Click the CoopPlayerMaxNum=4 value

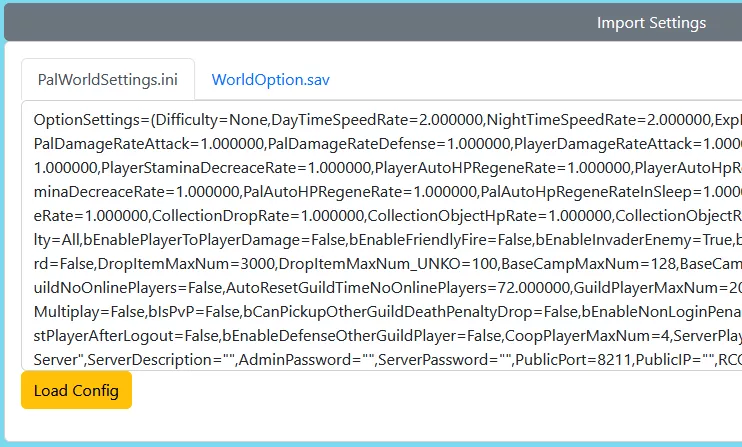(x=587, y=336)
